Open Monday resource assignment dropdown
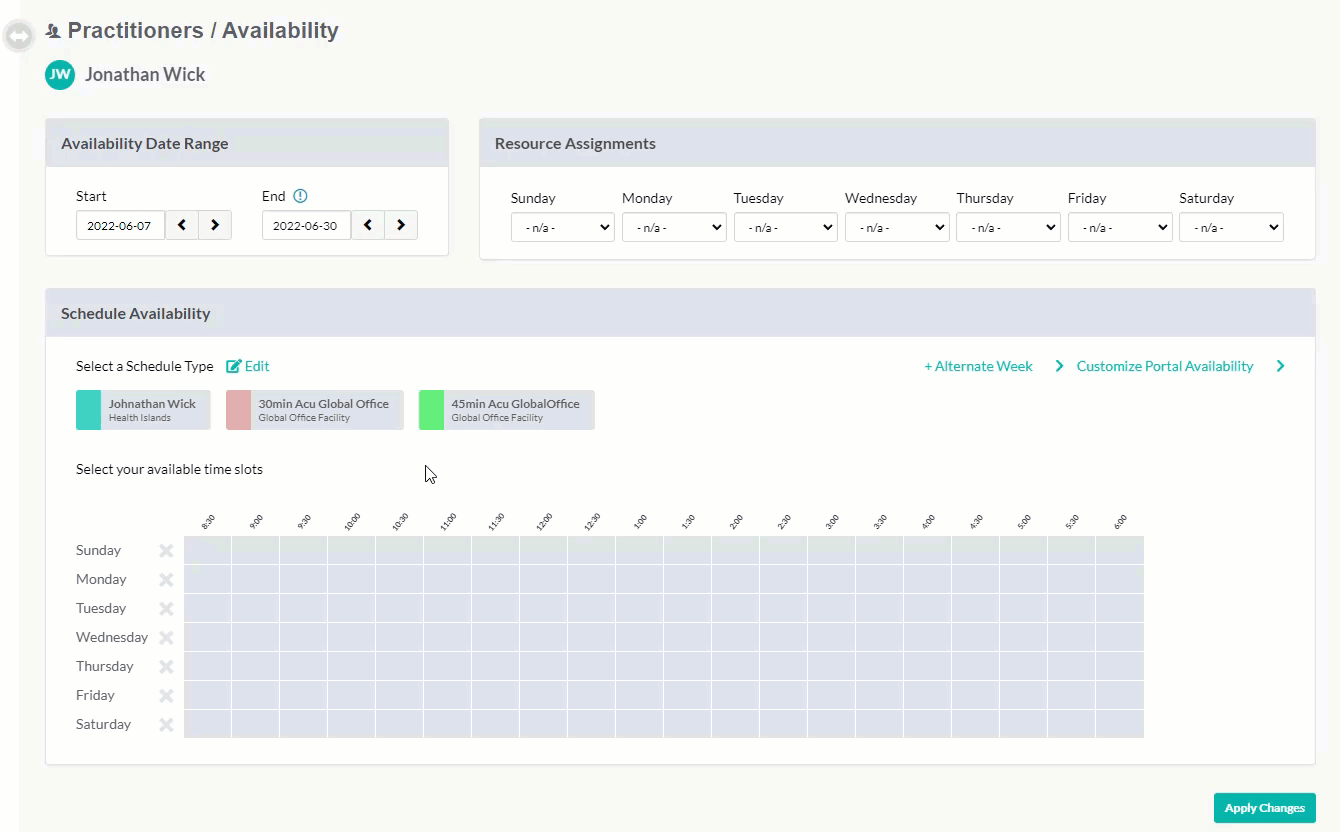This screenshot has width=1340, height=832. [674, 227]
